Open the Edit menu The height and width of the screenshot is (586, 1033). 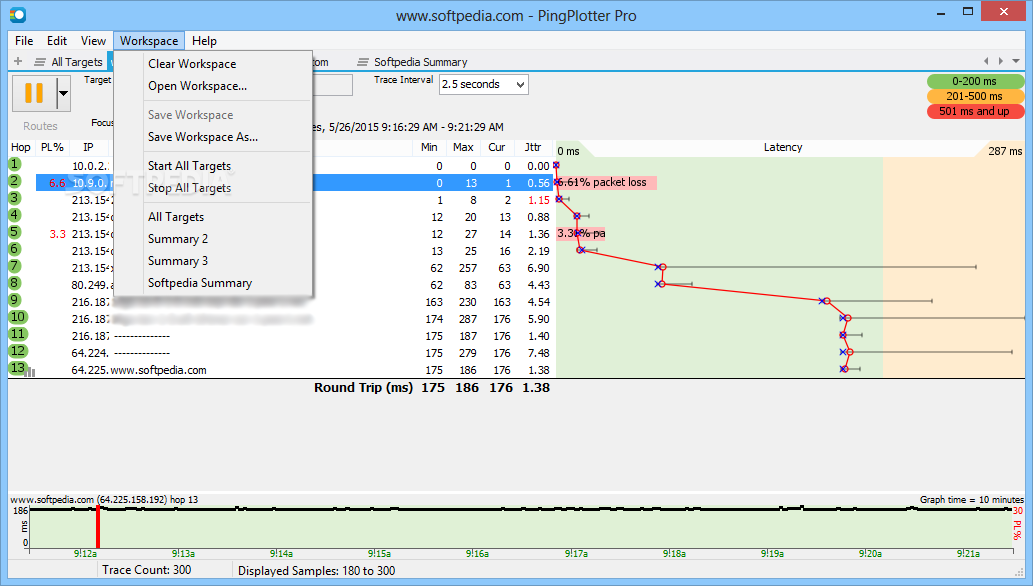(57, 41)
